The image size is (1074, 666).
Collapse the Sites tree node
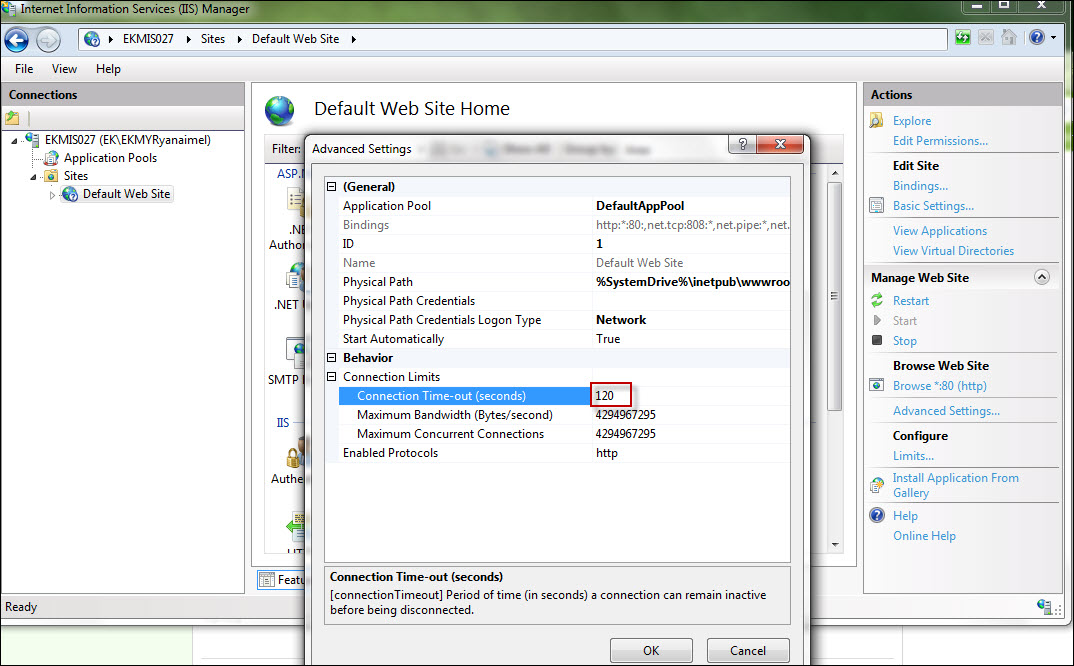pyautogui.click(x=33, y=177)
